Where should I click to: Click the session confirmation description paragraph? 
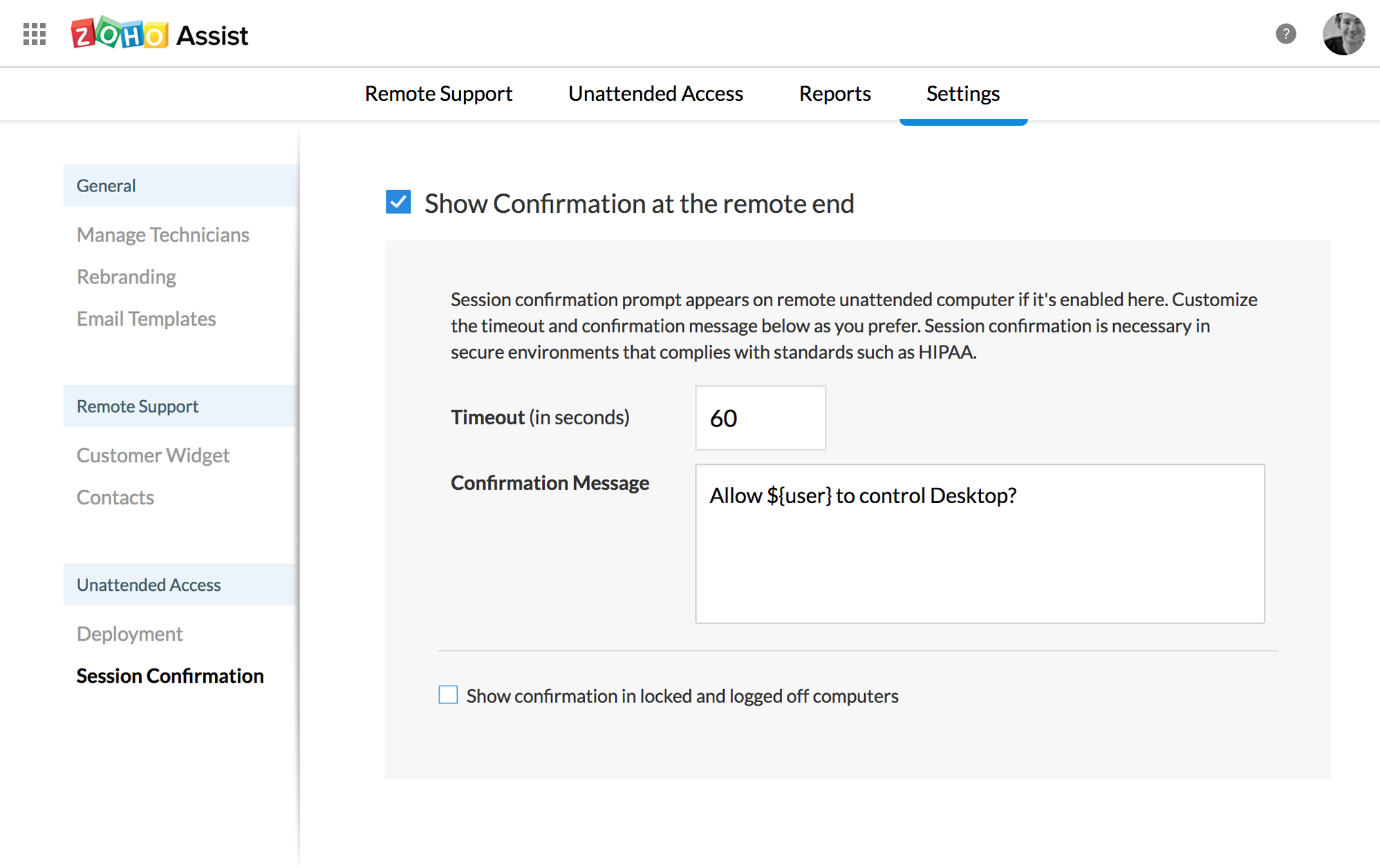(854, 325)
